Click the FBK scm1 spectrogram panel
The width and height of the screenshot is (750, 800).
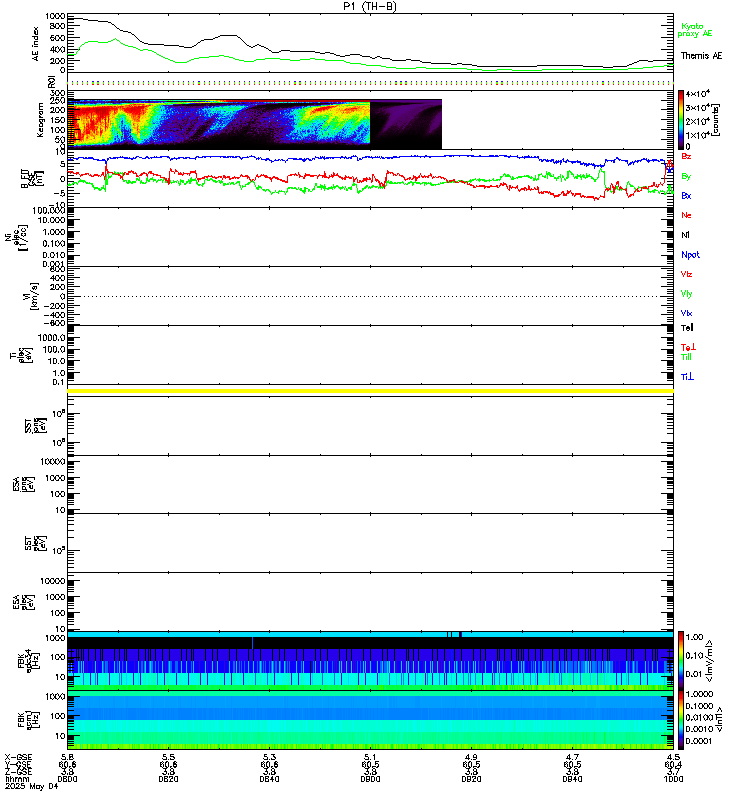point(370,720)
